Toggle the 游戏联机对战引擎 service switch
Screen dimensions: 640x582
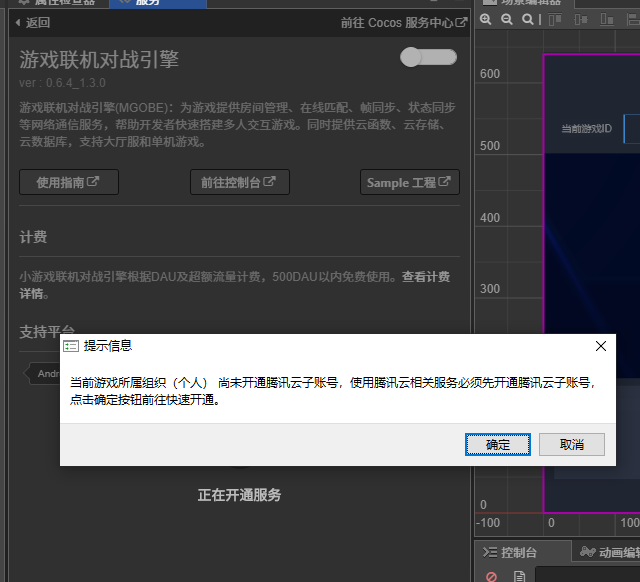[x=428, y=57]
